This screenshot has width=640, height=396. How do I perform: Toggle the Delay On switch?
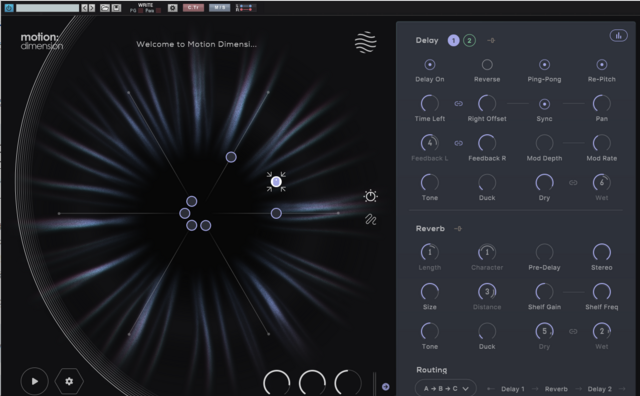pos(429,65)
